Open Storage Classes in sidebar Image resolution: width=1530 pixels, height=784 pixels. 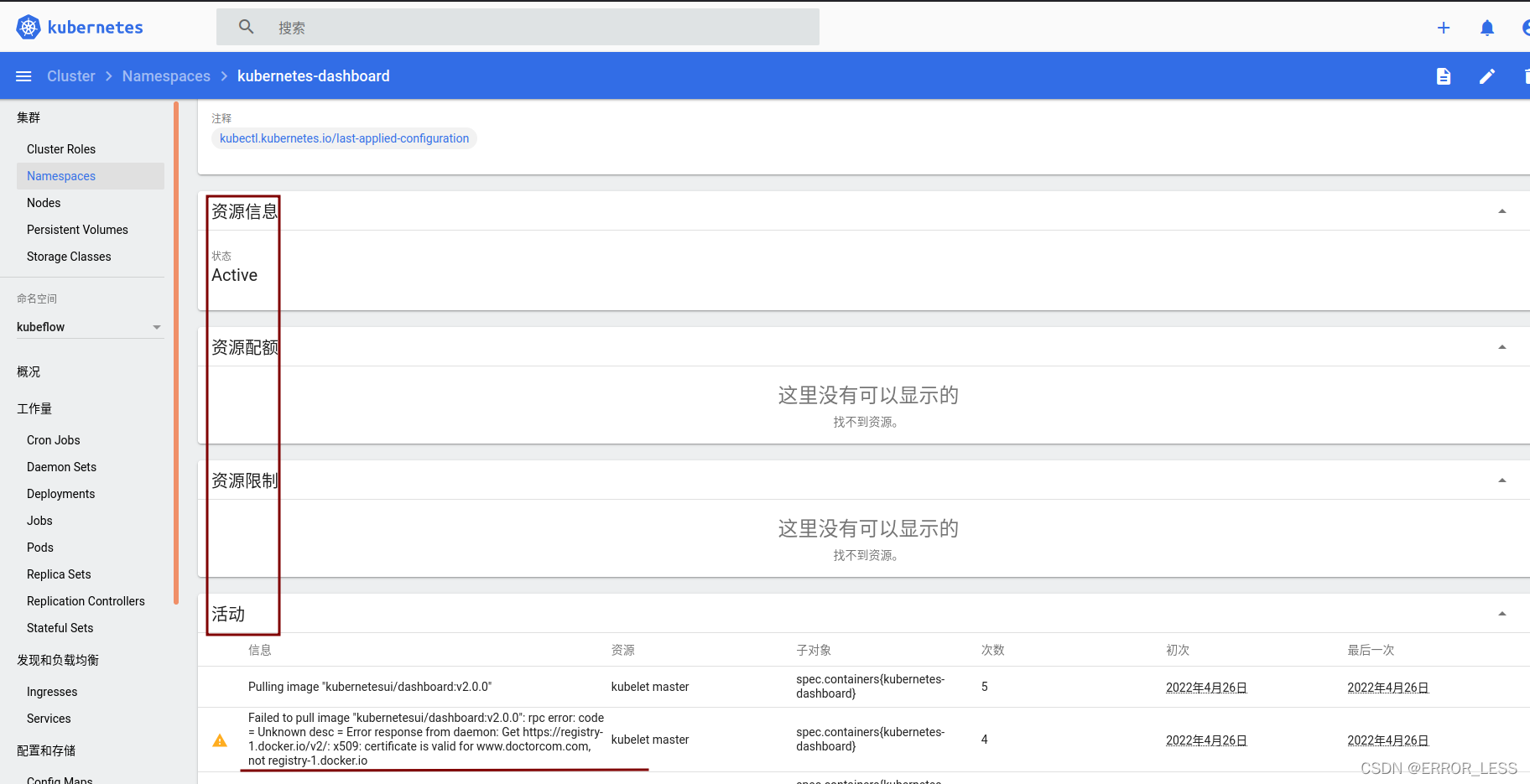(69, 257)
